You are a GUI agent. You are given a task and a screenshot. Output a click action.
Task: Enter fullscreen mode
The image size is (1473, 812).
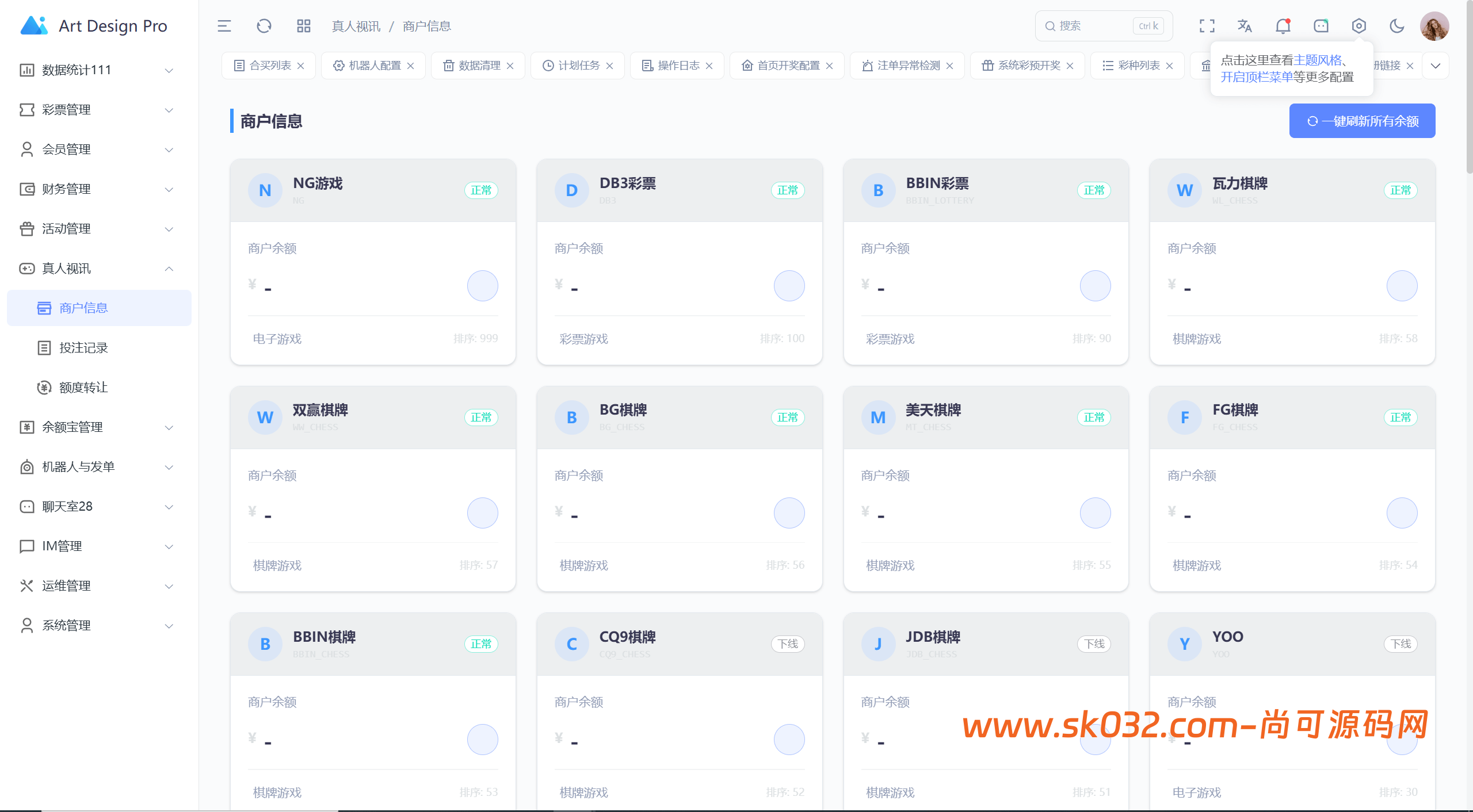tap(1207, 26)
